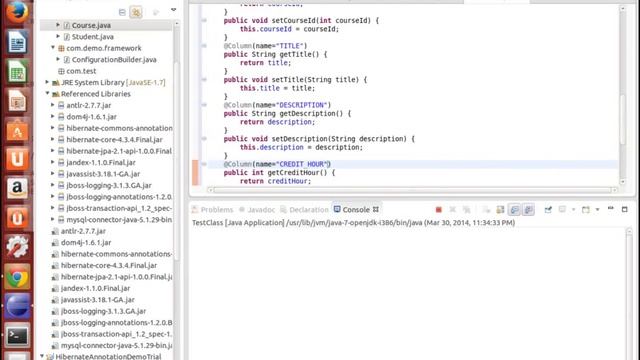640x360 pixels.
Task: Open Display Selected Console dropdown arrow
Action: pos(573,209)
